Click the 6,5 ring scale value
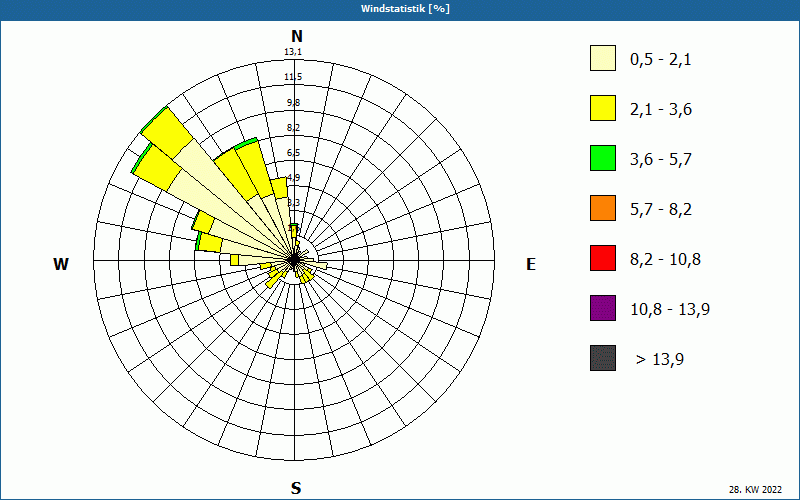This screenshot has width=800, height=500. (x=293, y=153)
